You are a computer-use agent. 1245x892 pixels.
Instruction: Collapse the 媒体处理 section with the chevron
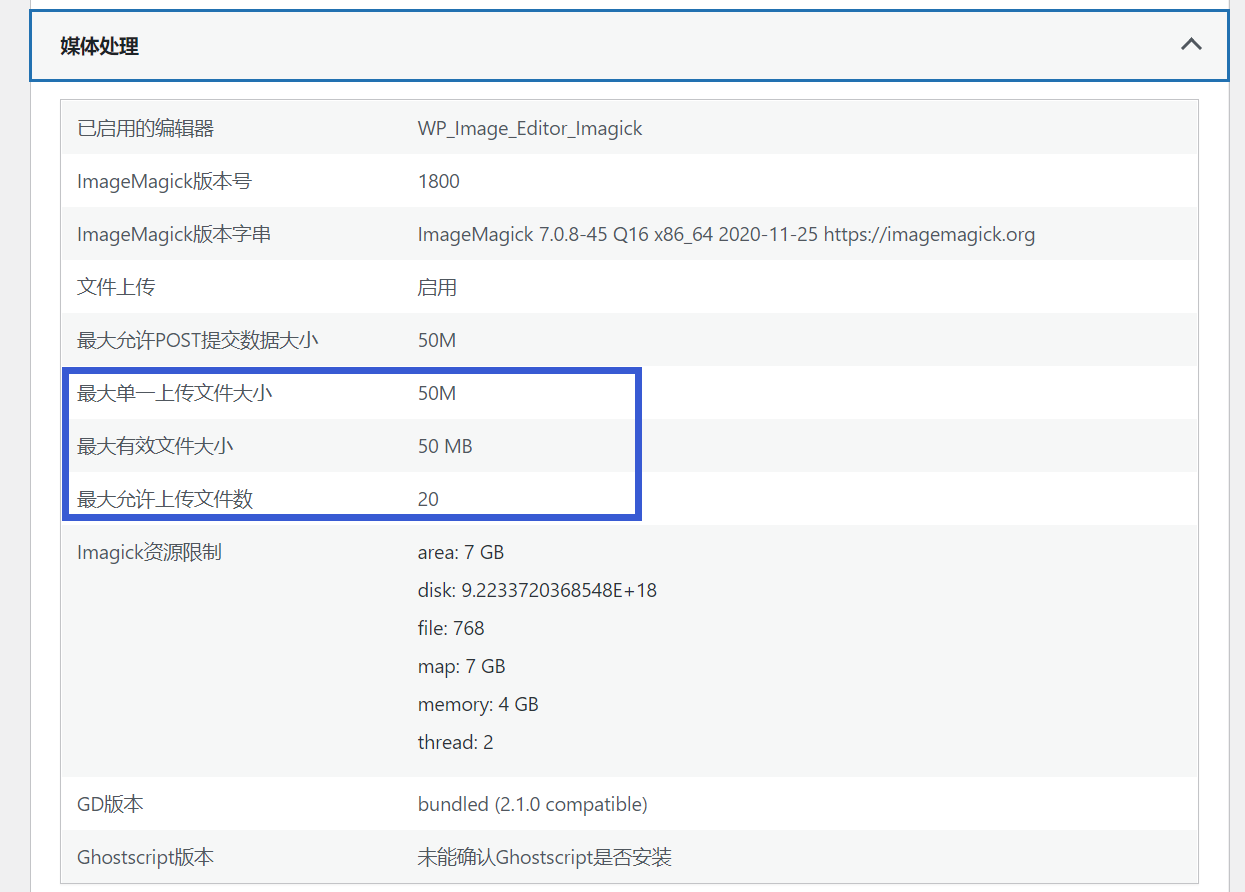pyautogui.click(x=1190, y=45)
